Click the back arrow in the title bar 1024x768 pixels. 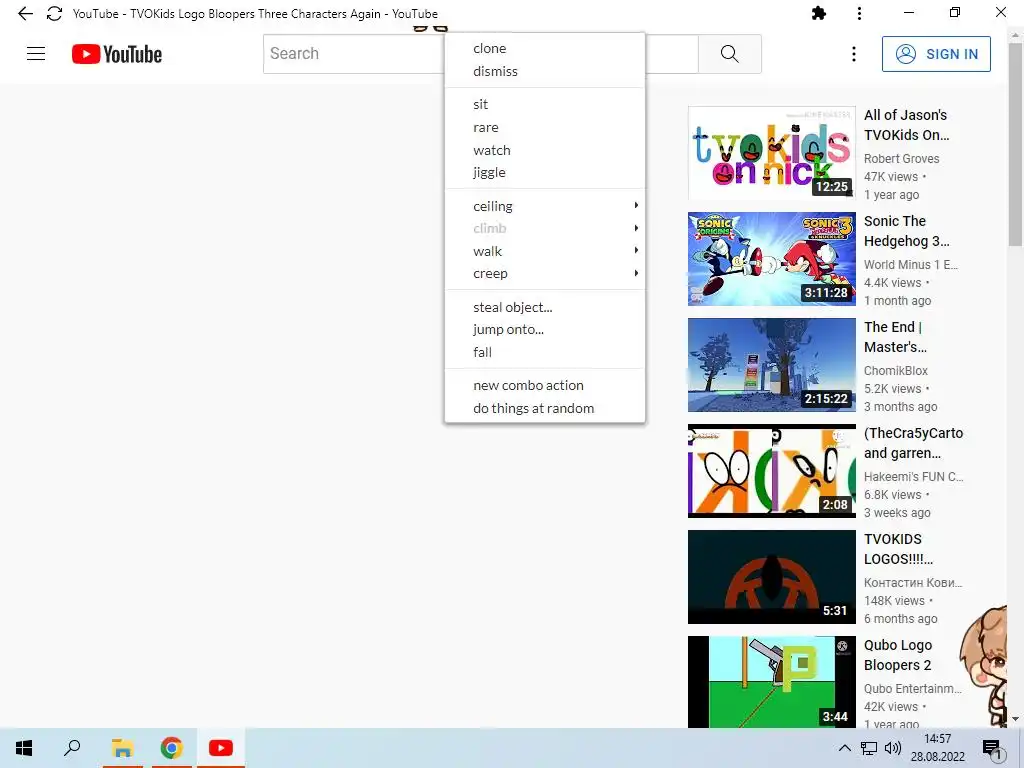(x=25, y=13)
